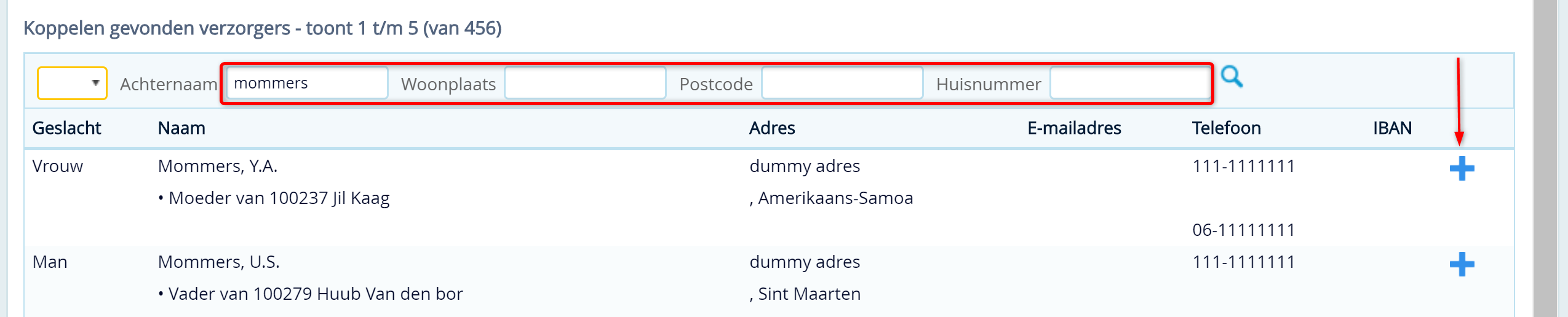Open the gender filter dropdown

pyautogui.click(x=72, y=83)
